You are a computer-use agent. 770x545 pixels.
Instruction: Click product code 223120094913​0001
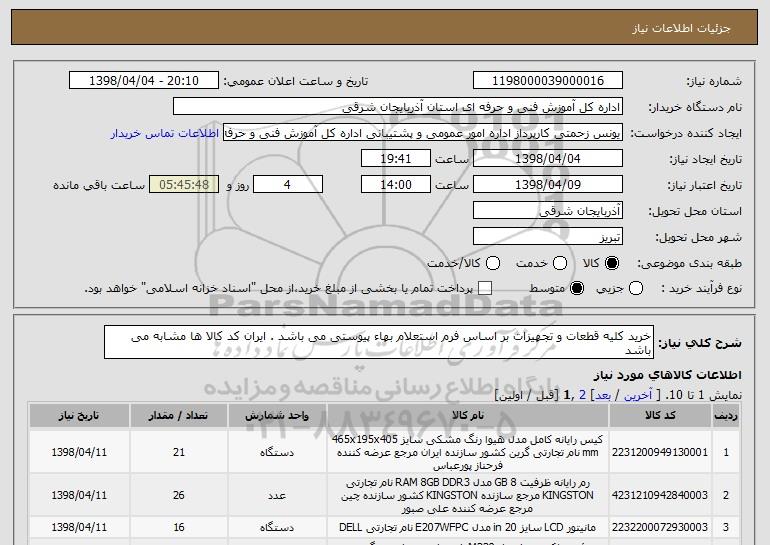(660, 452)
